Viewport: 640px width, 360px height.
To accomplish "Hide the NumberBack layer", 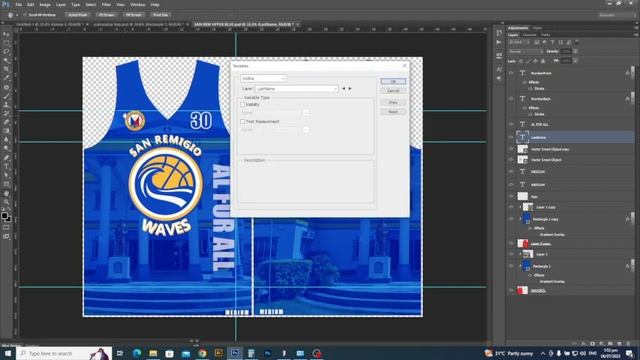I will [511, 99].
